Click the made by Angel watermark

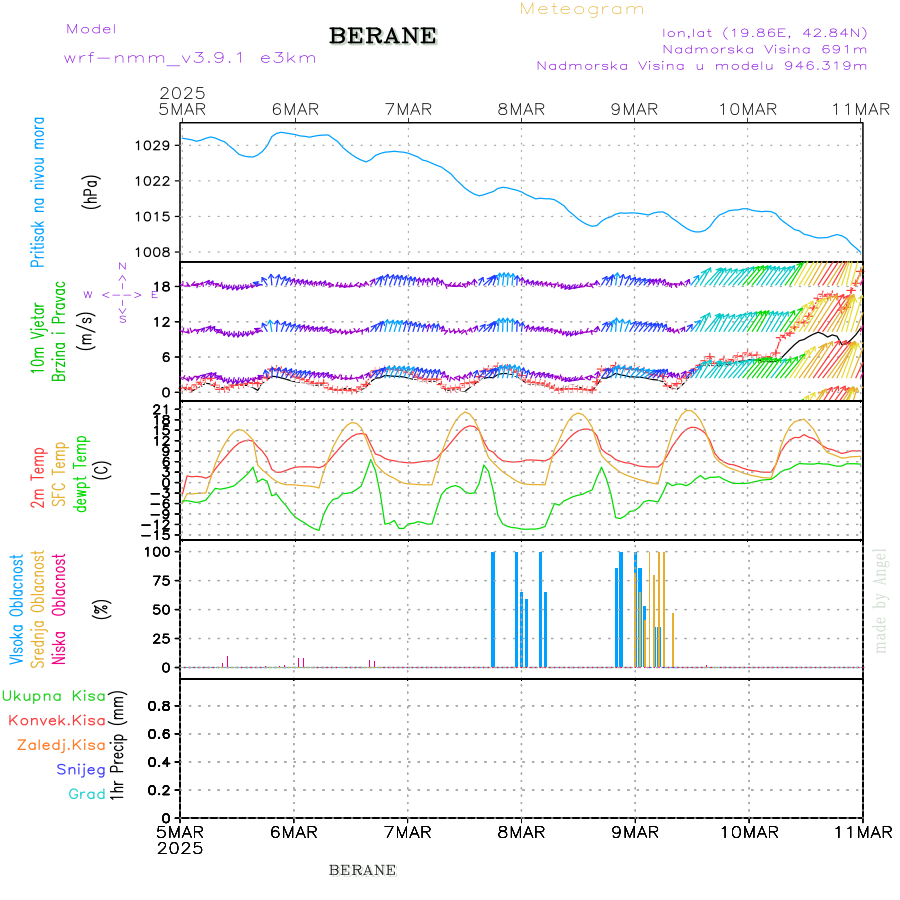point(881,600)
